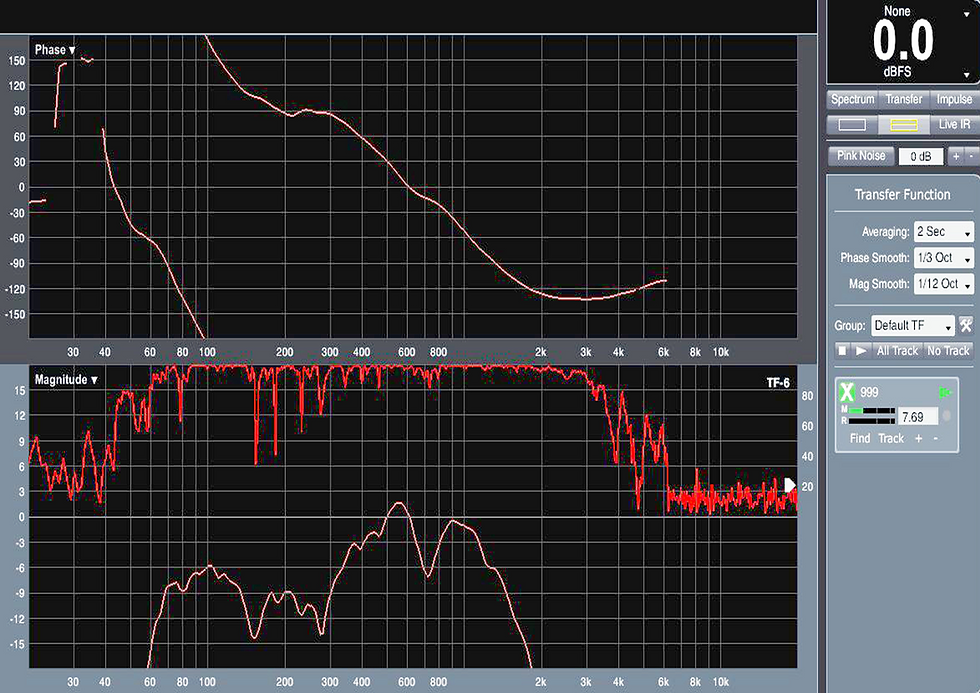Toggle Live IR display

coord(954,124)
